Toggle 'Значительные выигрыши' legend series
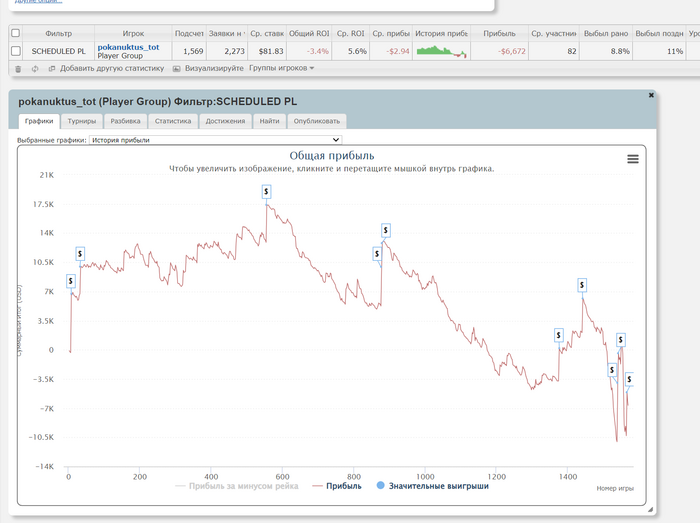Image resolution: width=700 pixels, height=523 pixels. tap(433, 486)
